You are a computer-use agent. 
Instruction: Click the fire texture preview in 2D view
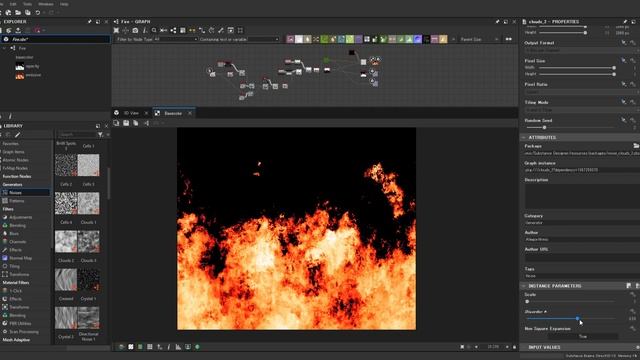click(296, 229)
